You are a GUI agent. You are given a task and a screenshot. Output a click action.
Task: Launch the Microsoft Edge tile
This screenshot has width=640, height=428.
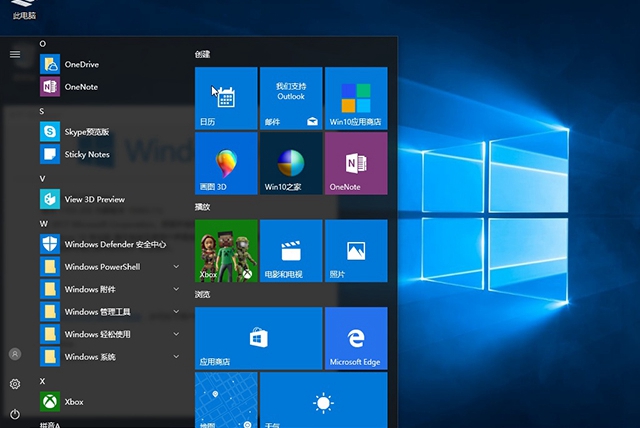pyautogui.click(x=356, y=338)
